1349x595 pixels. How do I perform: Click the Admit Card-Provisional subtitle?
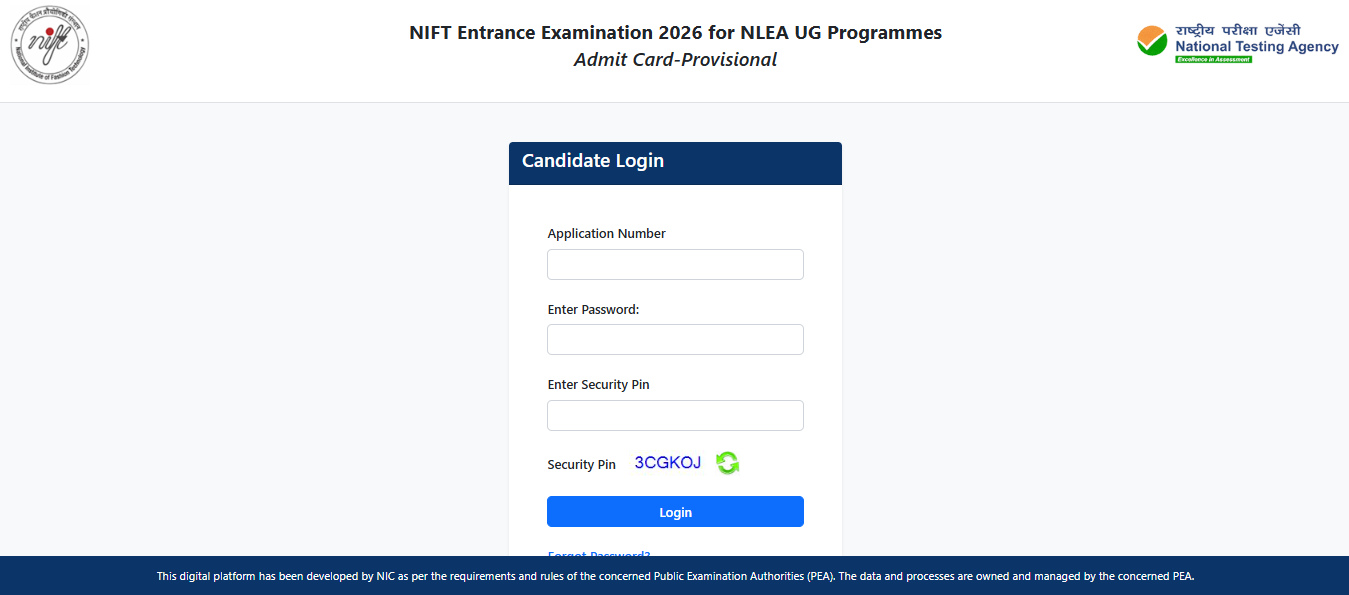pos(675,59)
